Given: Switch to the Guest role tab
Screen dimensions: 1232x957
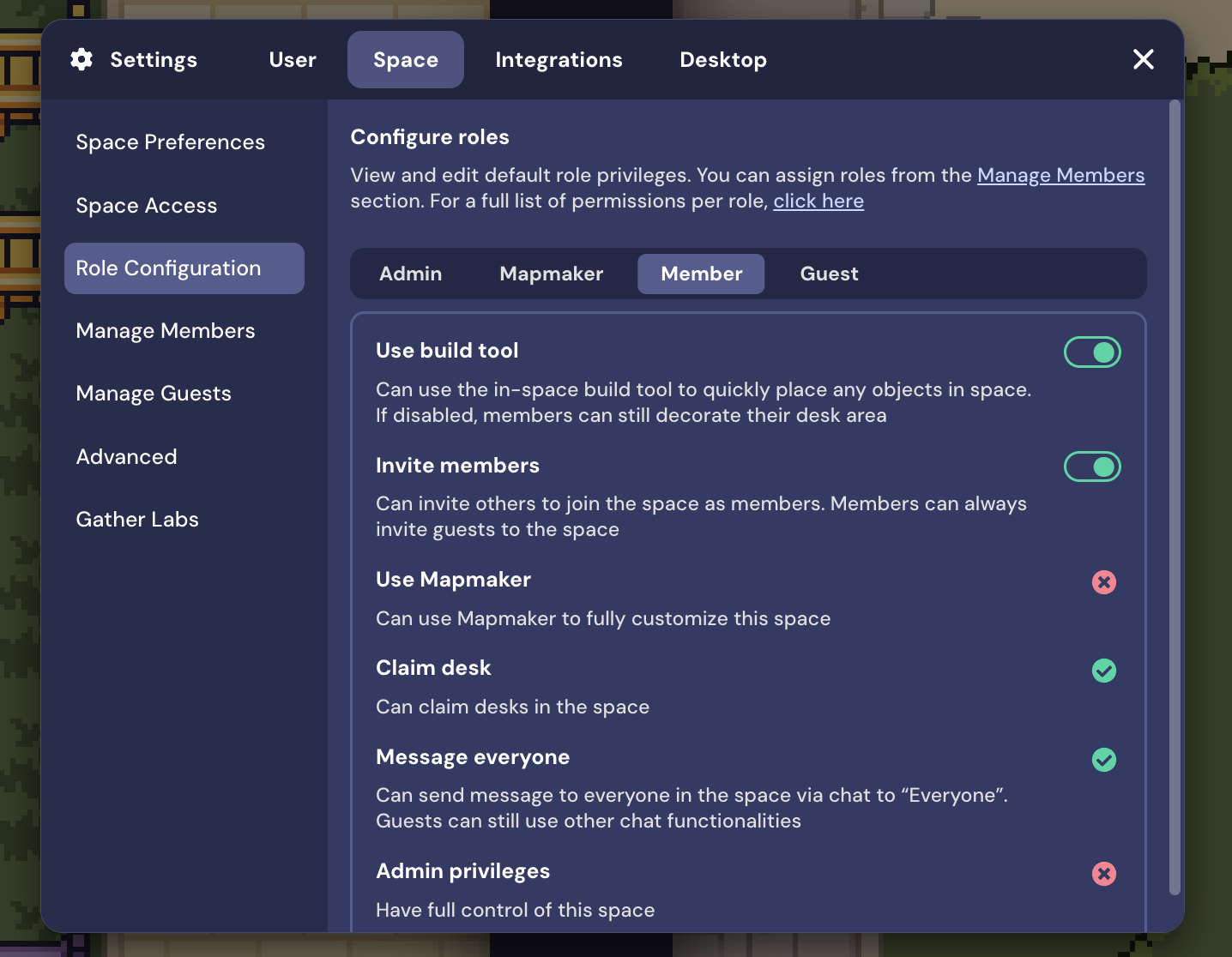Looking at the screenshot, I should point(829,274).
